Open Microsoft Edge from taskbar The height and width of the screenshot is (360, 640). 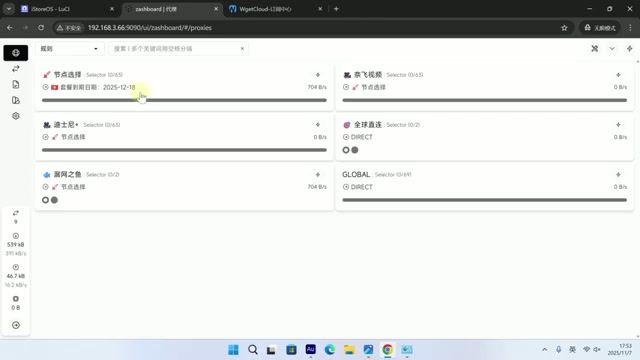[x=330, y=350]
